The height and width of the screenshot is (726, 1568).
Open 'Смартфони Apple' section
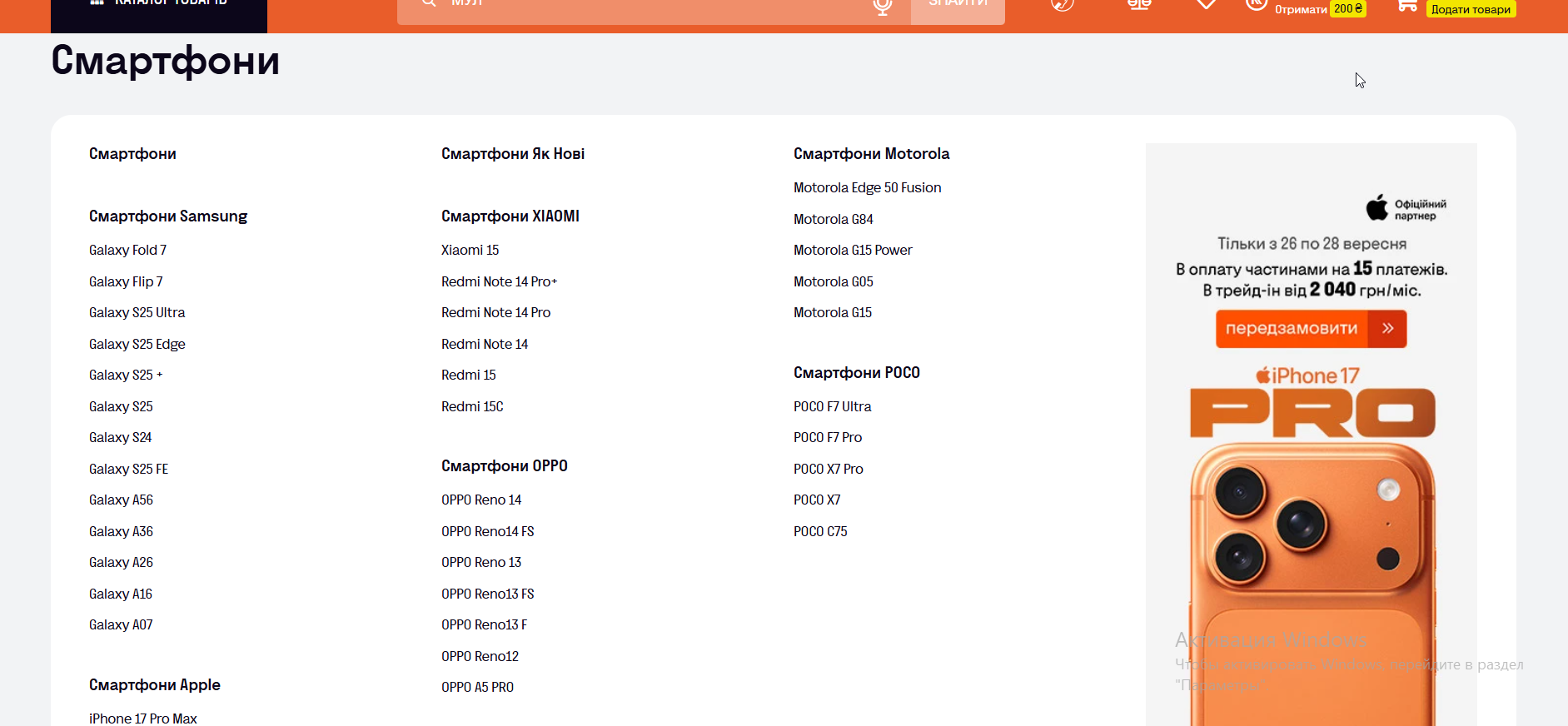click(155, 685)
